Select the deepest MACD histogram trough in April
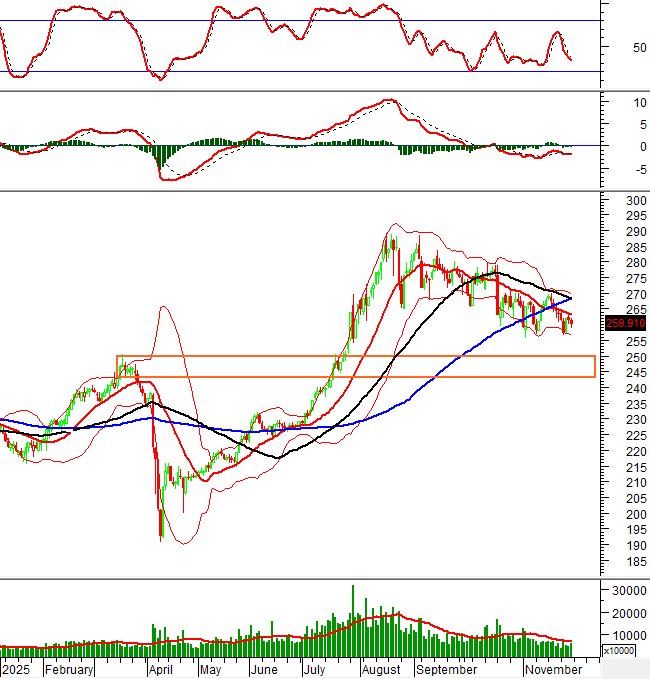 [160, 160]
